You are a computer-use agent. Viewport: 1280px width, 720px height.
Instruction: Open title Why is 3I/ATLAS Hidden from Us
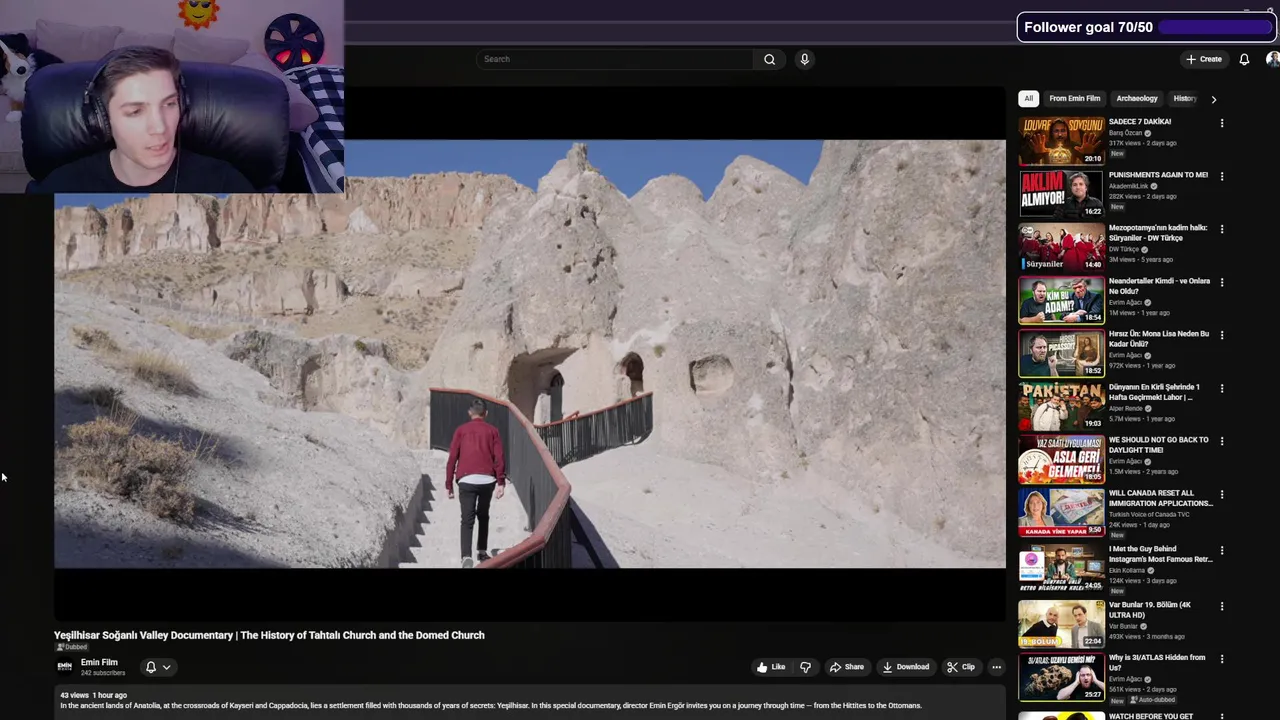[x=1157, y=662]
